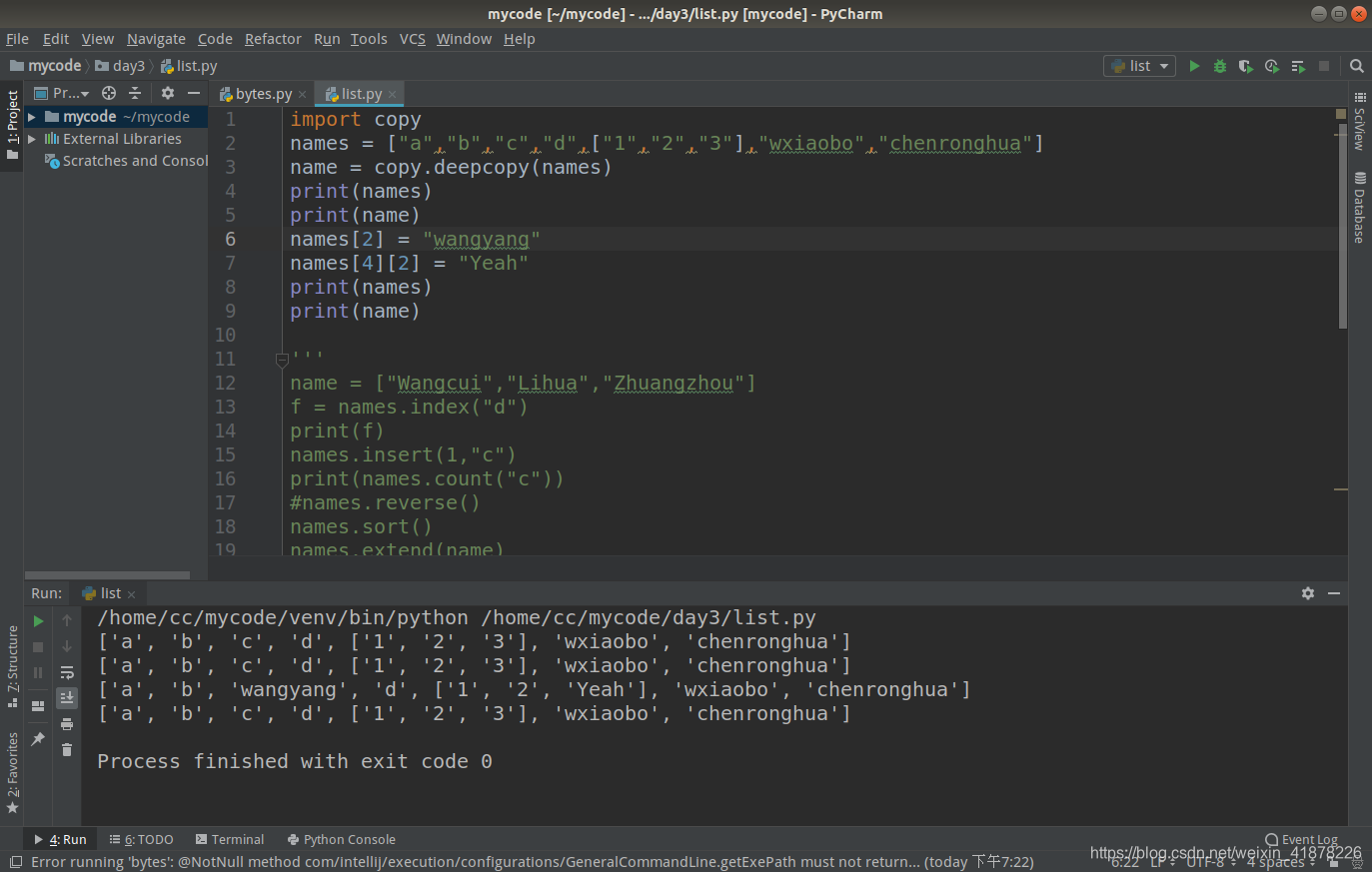1372x872 pixels.
Task: Hide the Run panel with minus icon
Action: pos(1334,593)
